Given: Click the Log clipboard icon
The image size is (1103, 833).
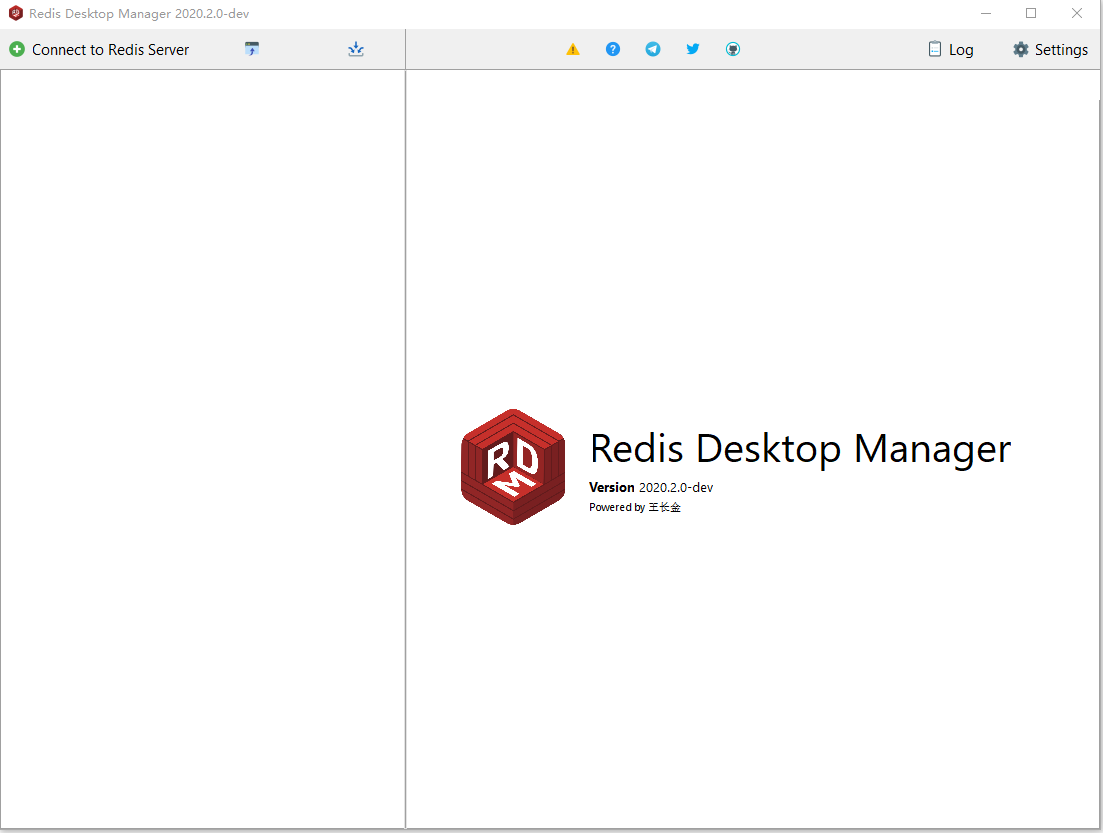Looking at the screenshot, I should click(934, 49).
